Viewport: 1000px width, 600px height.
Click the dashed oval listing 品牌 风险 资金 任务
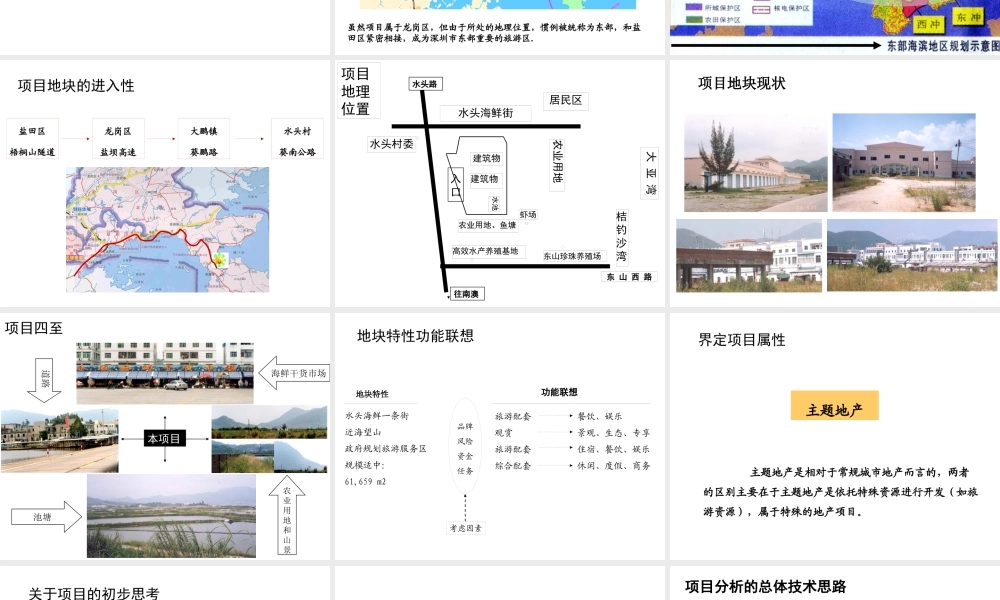[465, 448]
